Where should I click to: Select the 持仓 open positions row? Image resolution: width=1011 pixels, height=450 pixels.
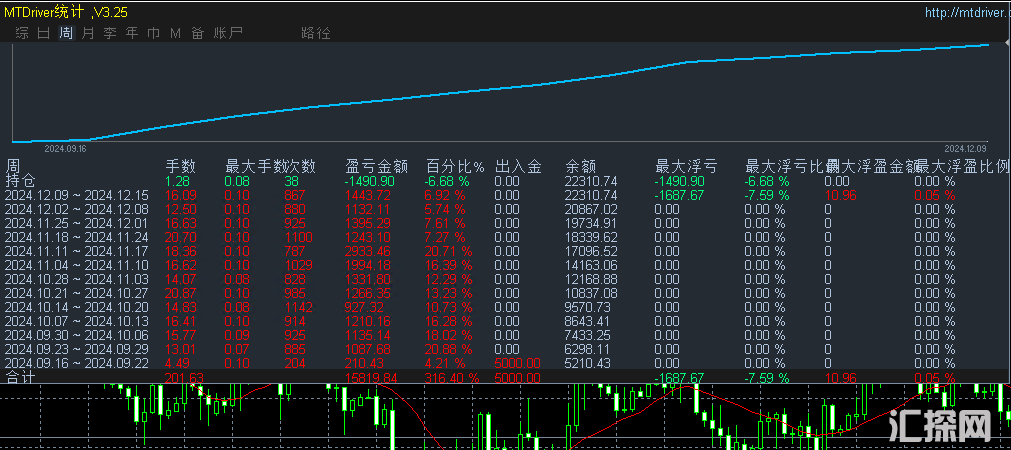coord(20,181)
